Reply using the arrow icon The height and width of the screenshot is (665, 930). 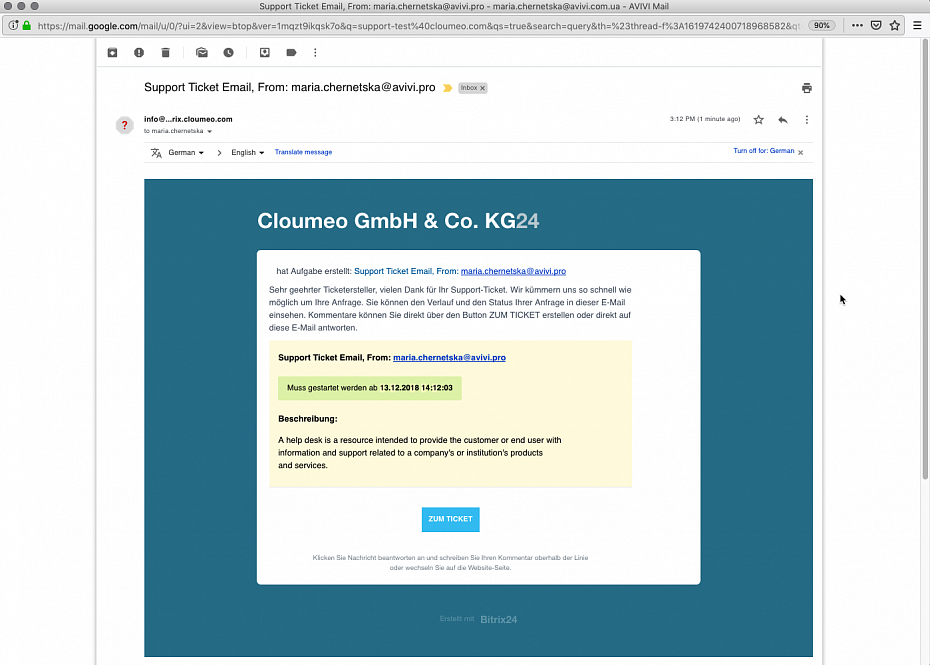point(783,120)
